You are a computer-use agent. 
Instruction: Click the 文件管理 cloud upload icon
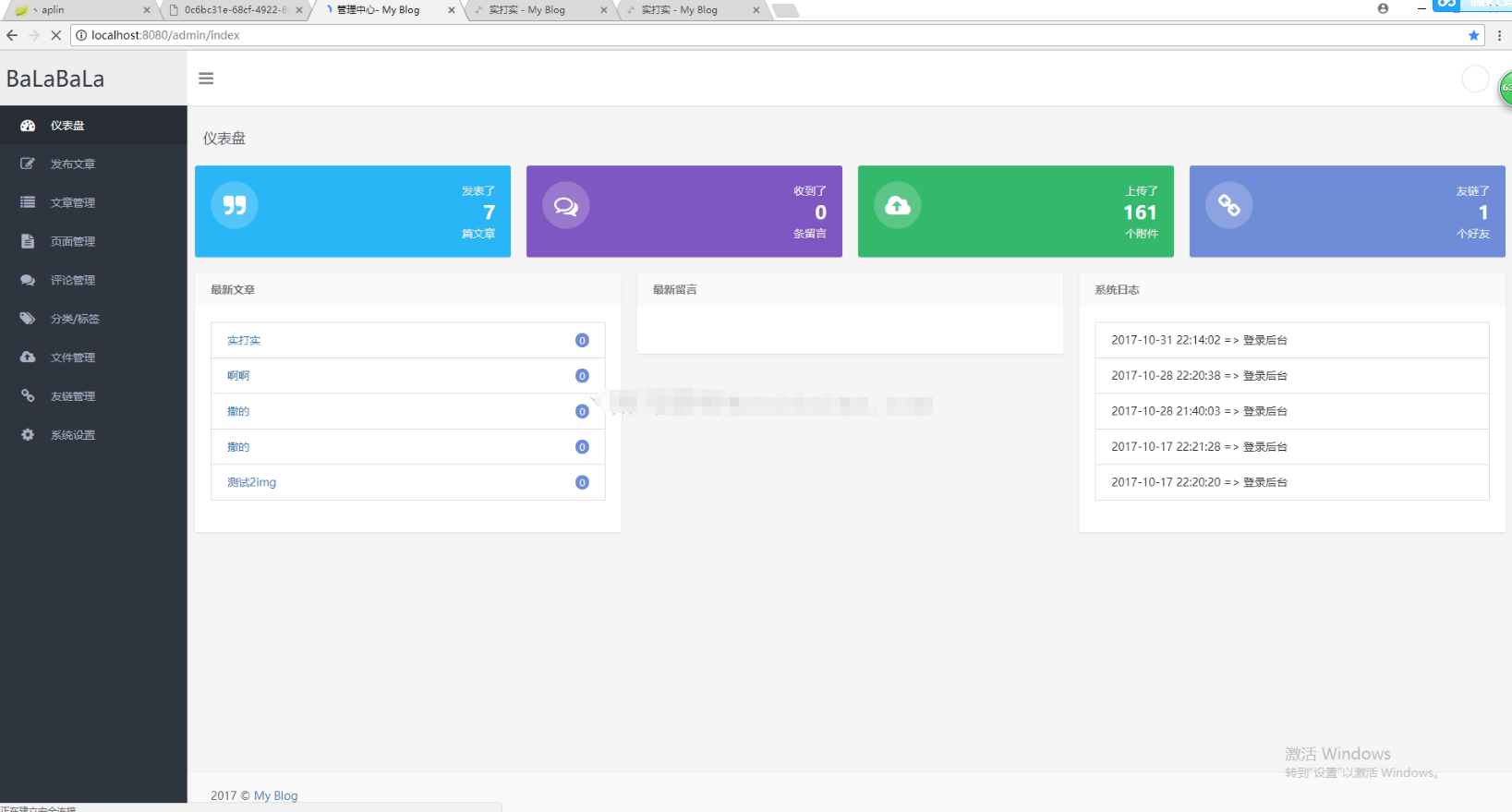tap(28, 357)
